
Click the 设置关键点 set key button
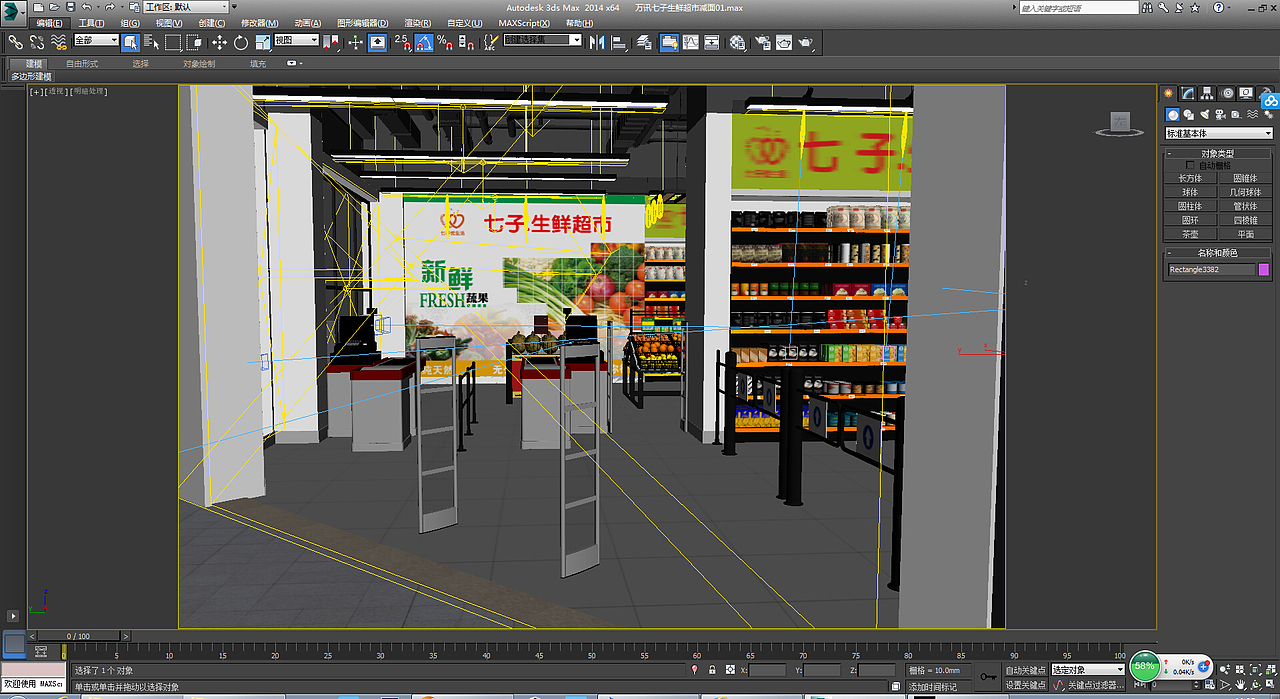tap(1025, 685)
